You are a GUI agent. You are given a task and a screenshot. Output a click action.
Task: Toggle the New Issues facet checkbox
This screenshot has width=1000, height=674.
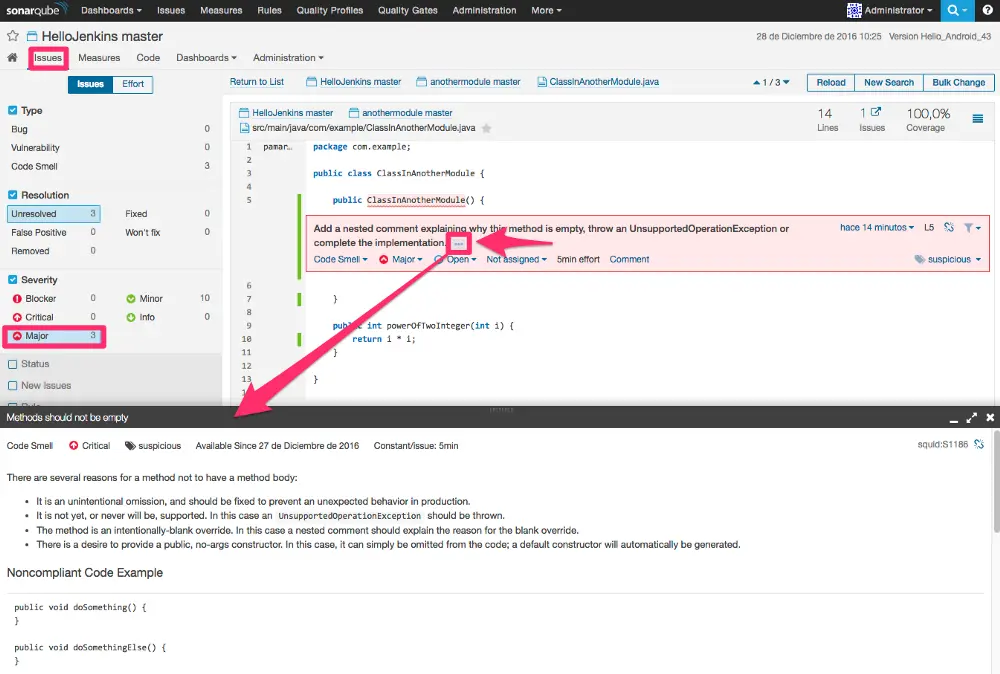tap(12, 385)
